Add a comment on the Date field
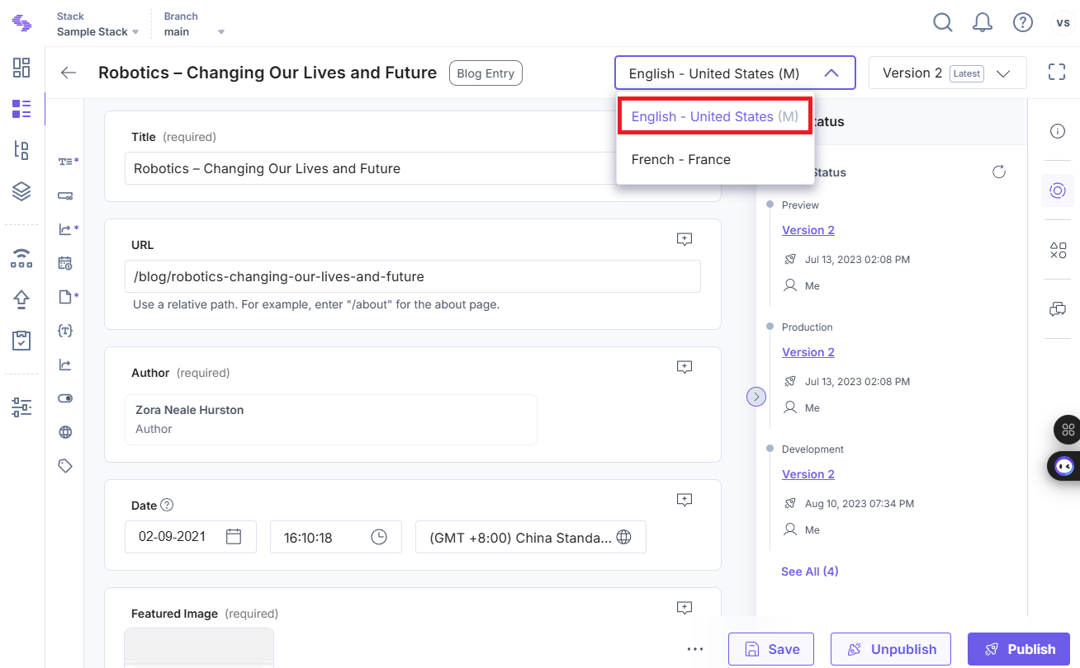This screenshot has width=1080, height=668. [x=684, y=500]
